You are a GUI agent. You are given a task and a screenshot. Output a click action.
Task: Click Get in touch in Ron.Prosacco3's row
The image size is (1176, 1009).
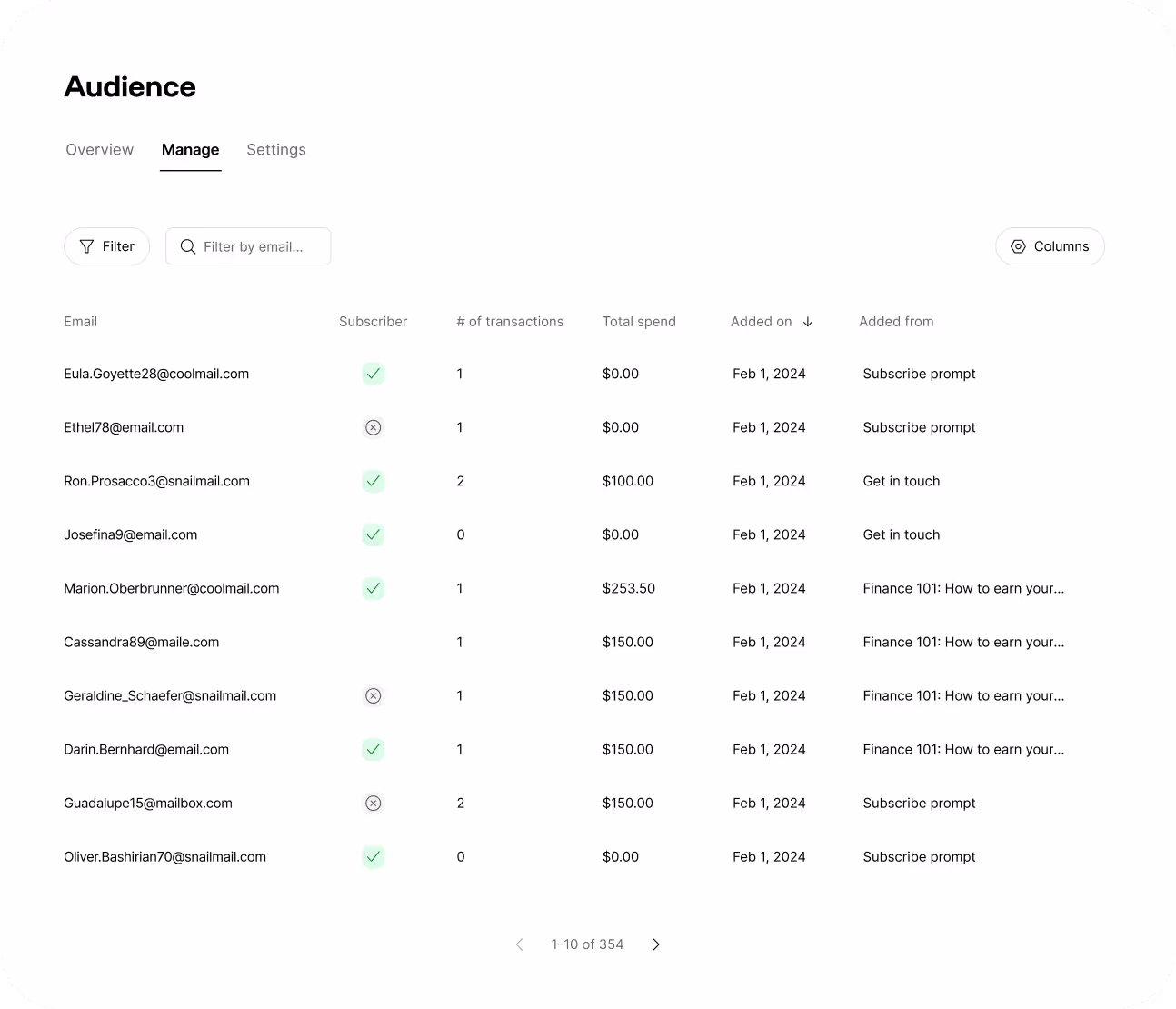pyautogui.click(x=902, y=481)
